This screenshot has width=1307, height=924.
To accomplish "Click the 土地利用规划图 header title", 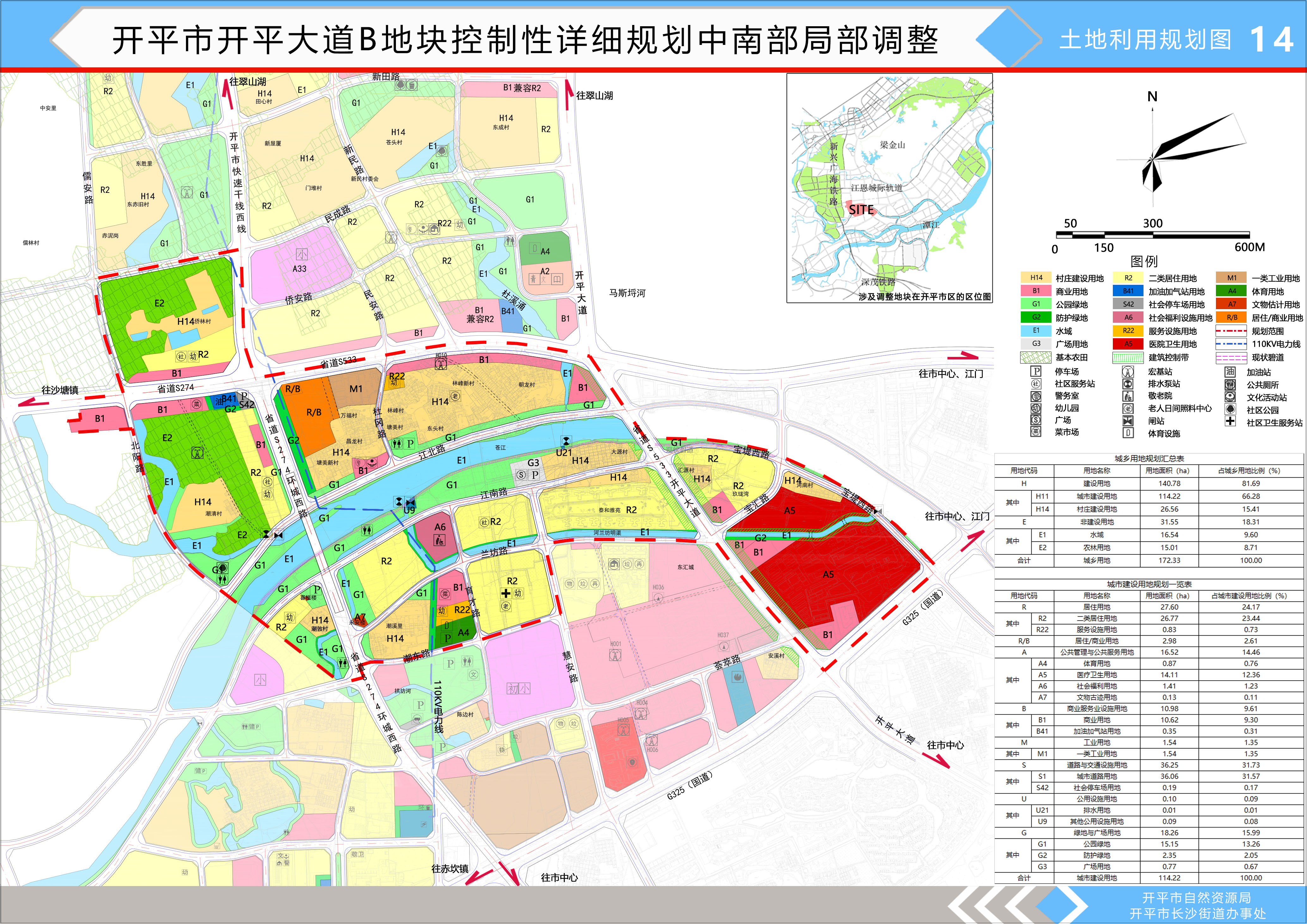I will [1145, 40].
